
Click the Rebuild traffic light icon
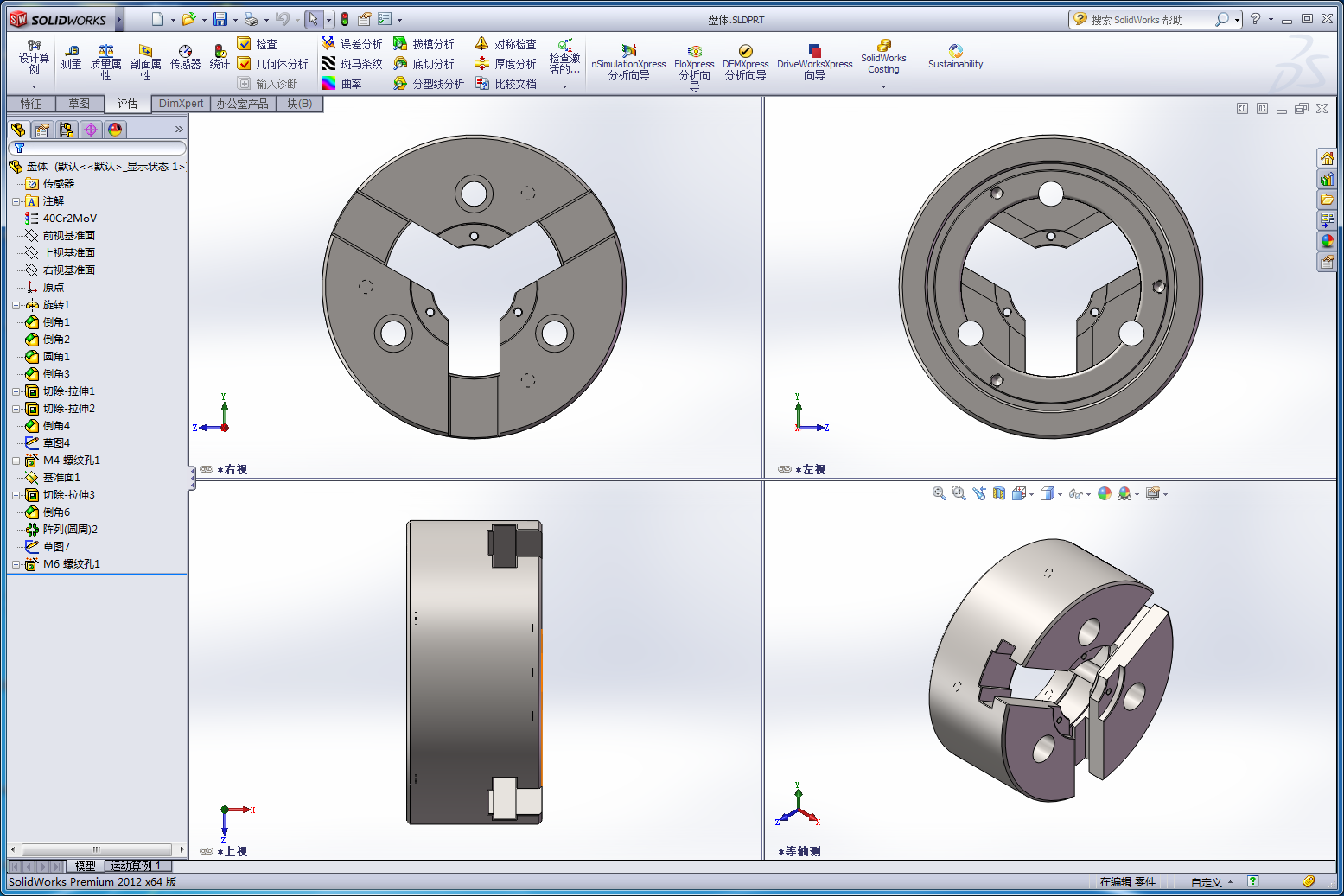[345, 19]
